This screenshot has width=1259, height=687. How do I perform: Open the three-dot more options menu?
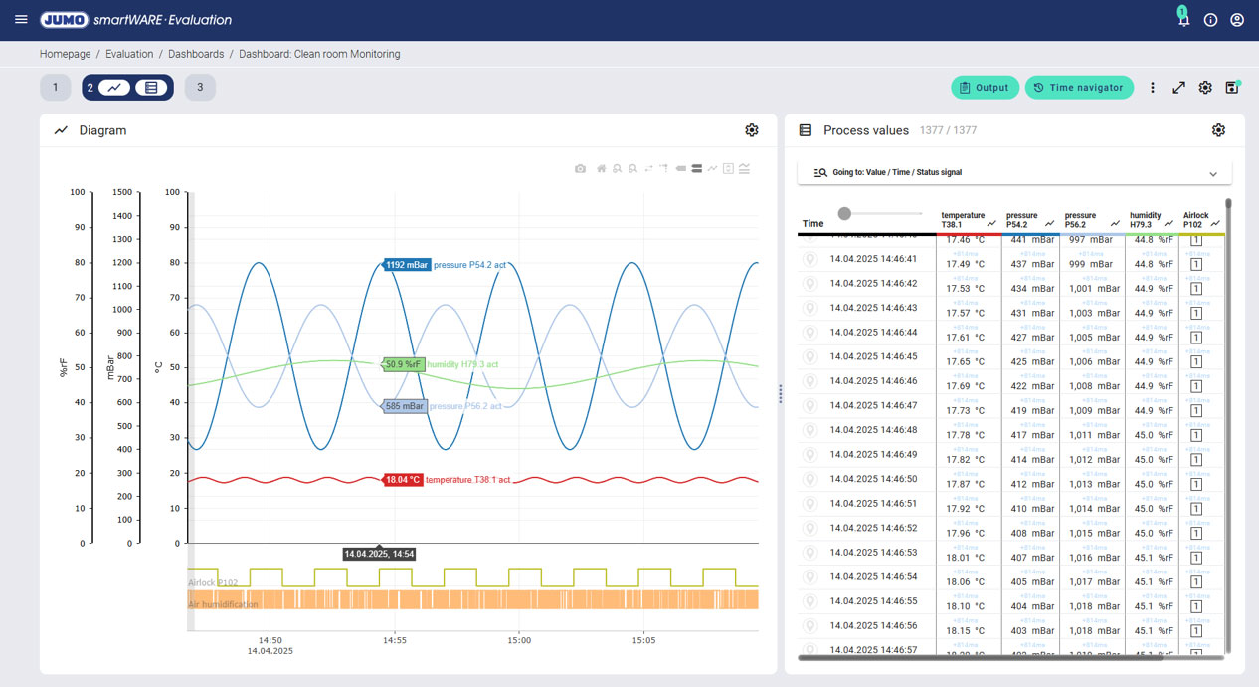click(1152, 88)
